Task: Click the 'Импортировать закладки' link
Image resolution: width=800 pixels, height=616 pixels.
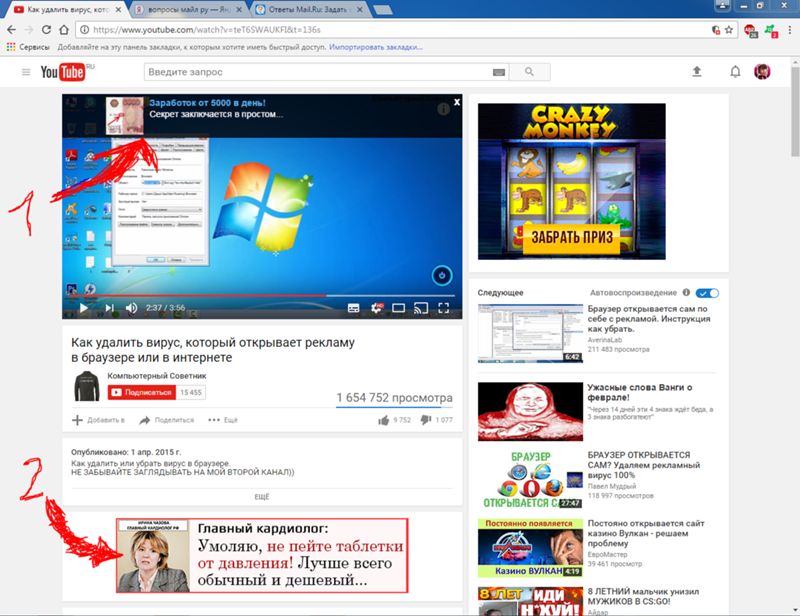Action: (376, 47)
